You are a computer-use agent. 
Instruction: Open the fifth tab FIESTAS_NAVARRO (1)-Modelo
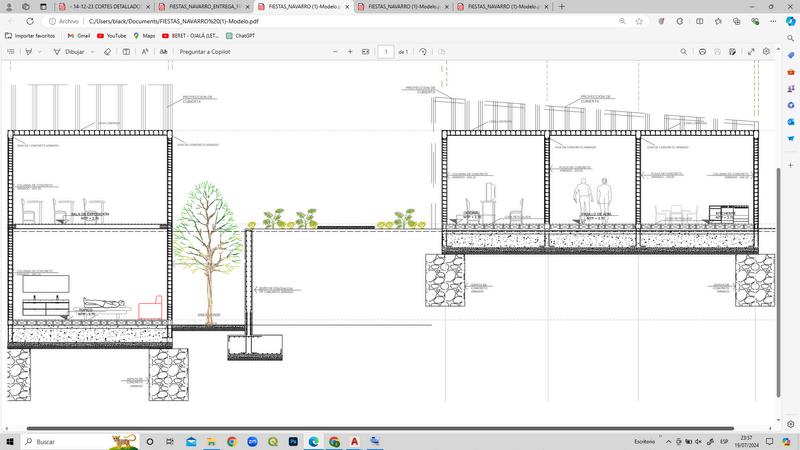(x=503, y=7)
